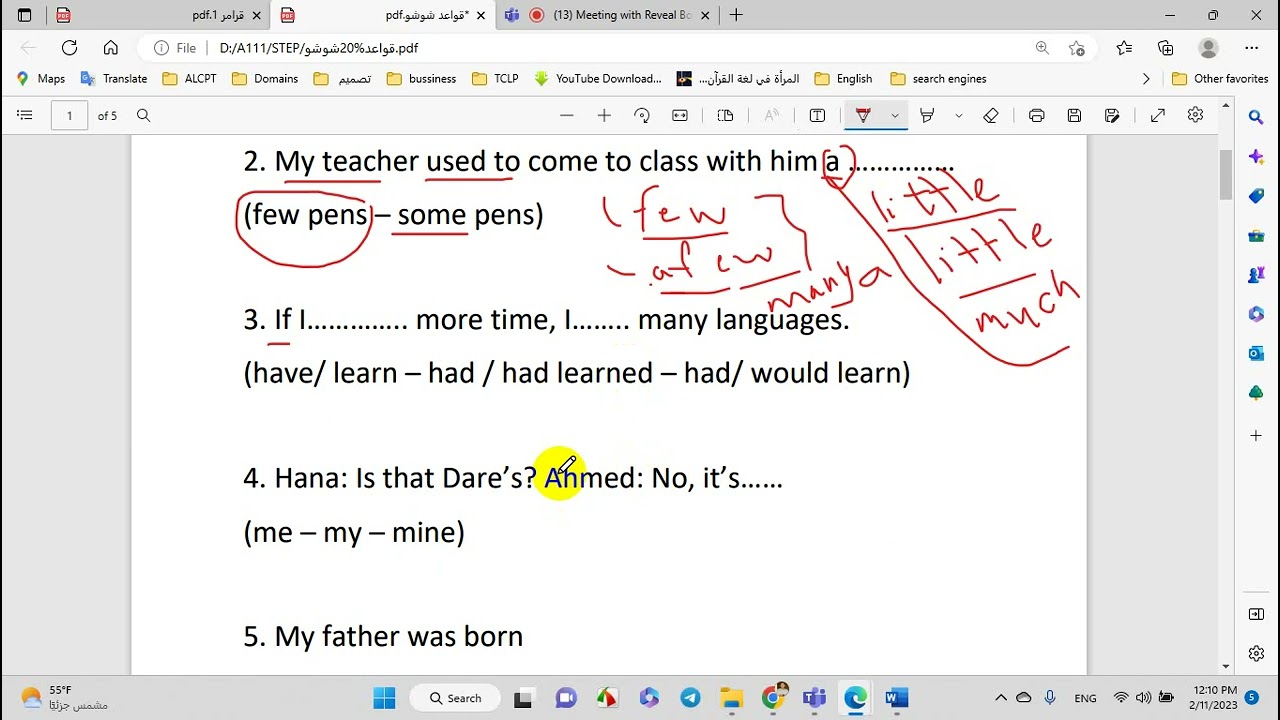Open the Other favorites folder

tap(1220, 79)
